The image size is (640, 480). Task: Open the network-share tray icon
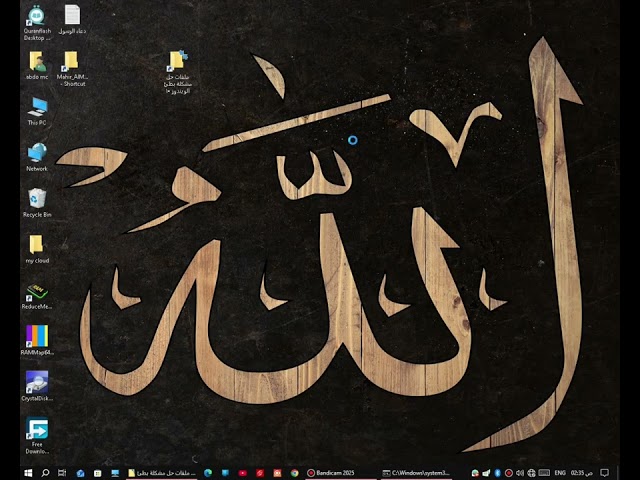[487, 473]
